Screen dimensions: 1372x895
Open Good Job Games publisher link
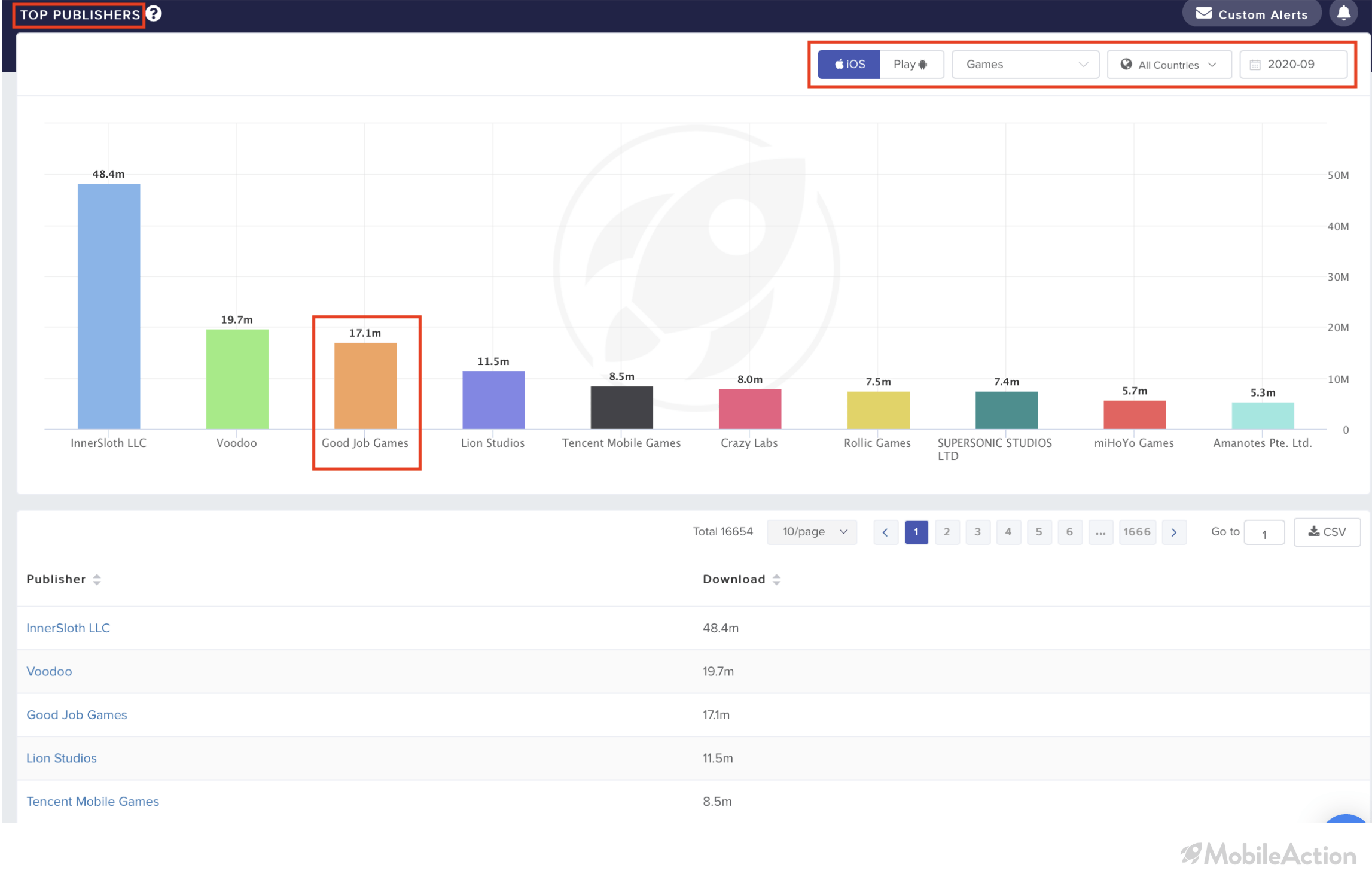(77, 714)
